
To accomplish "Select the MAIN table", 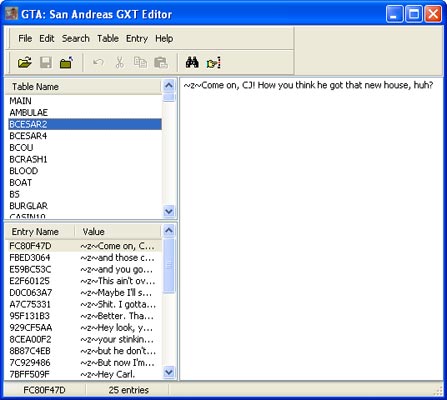I will (85, 101).
